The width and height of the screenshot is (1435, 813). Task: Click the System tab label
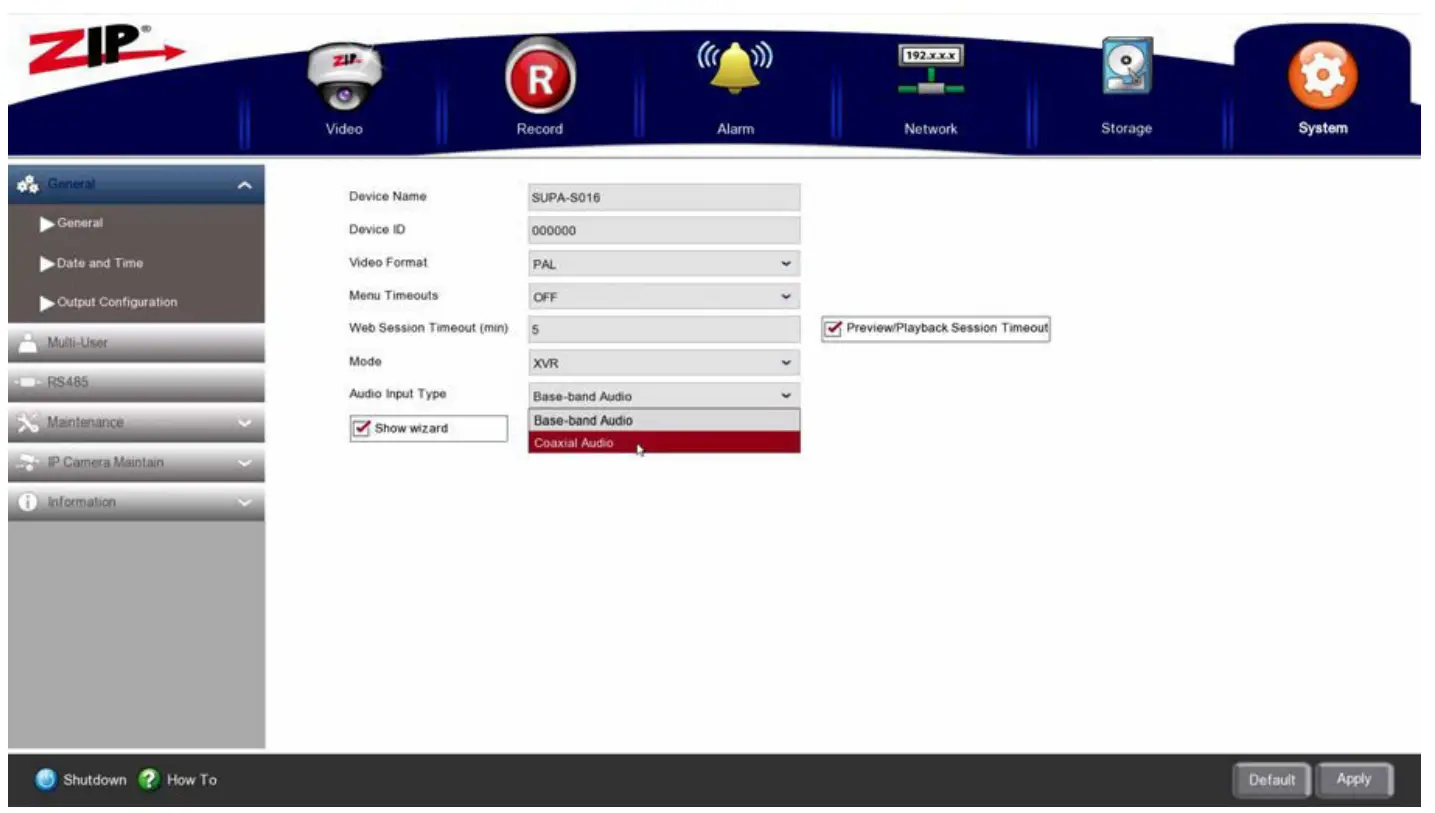click(x=1323, y=128)
